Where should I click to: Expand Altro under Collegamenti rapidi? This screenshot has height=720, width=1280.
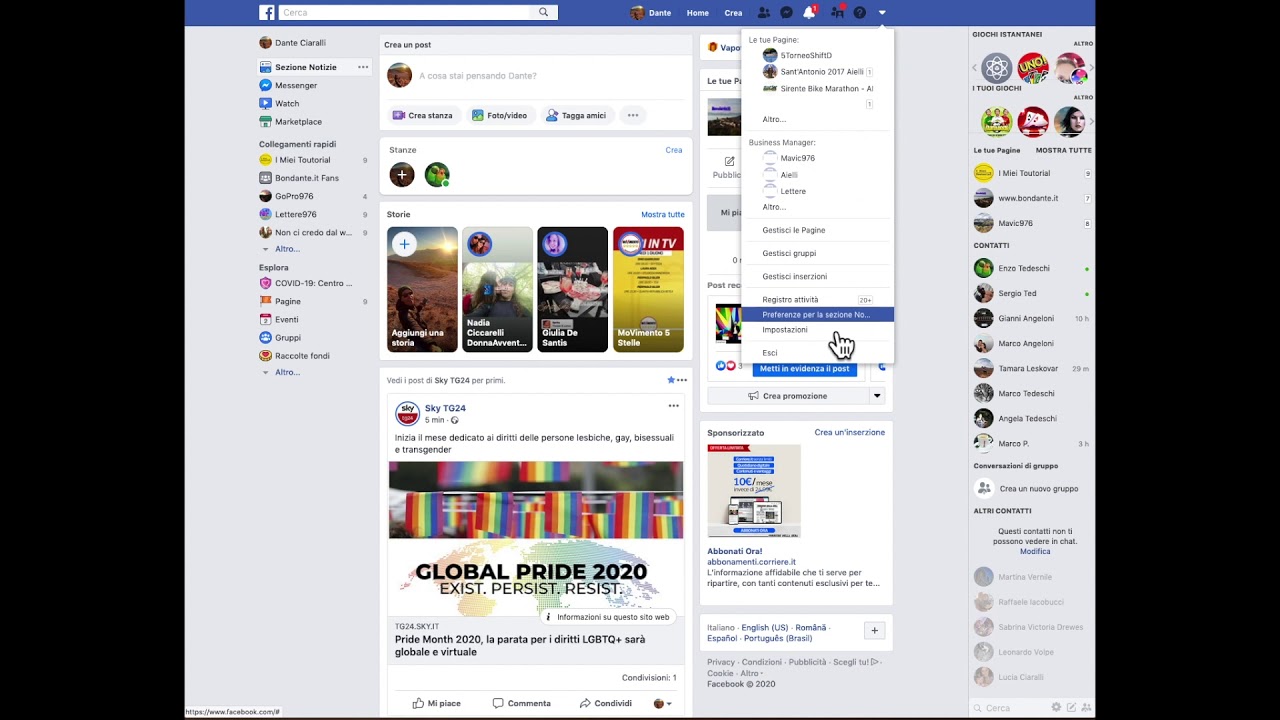[287, 249]
